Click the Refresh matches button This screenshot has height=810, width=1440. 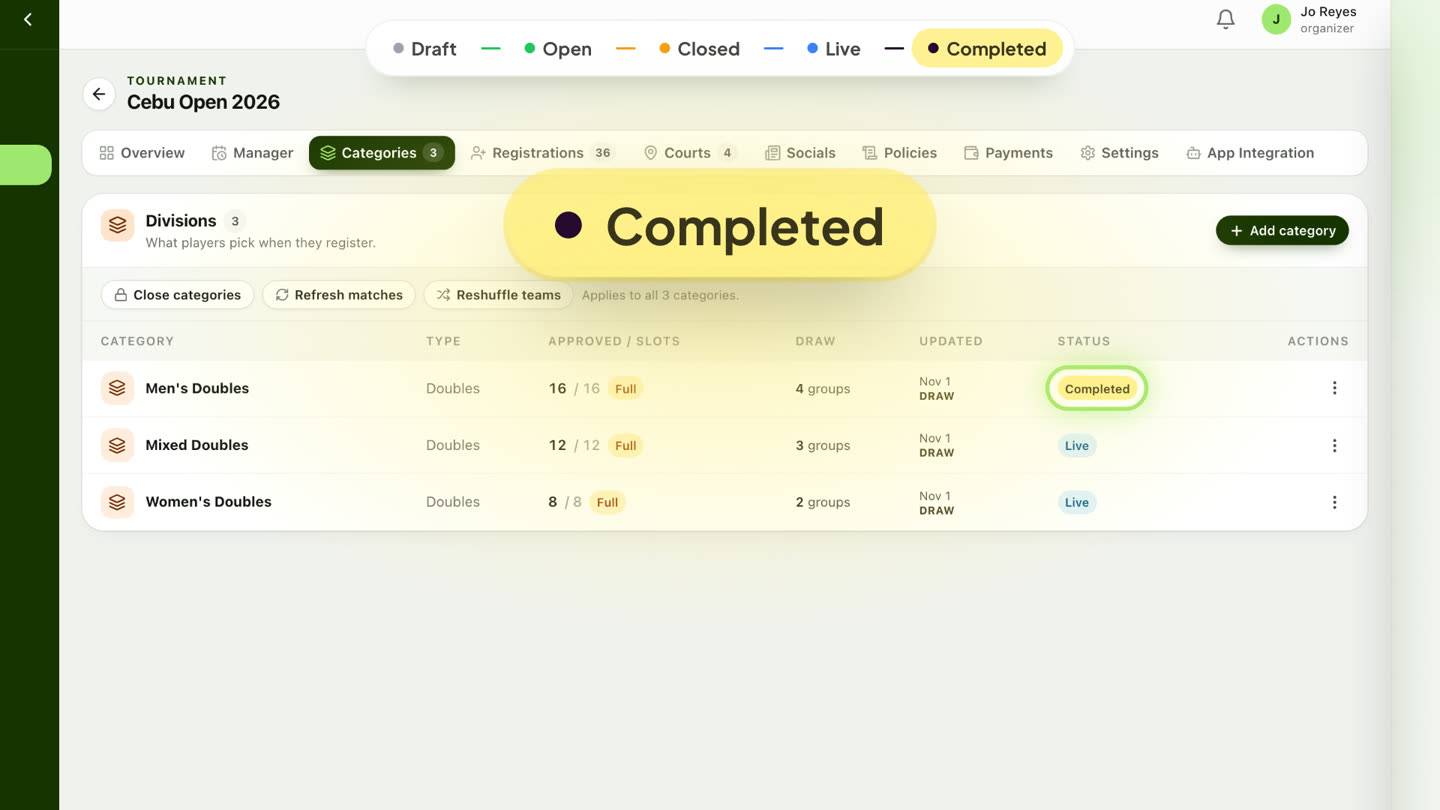click(x=339, y=295)
